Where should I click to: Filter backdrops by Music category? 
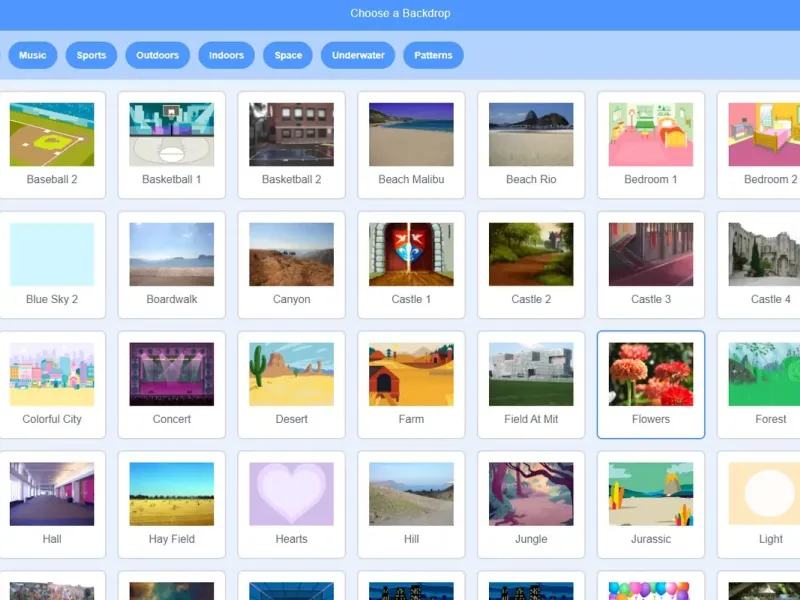[33, 55]
